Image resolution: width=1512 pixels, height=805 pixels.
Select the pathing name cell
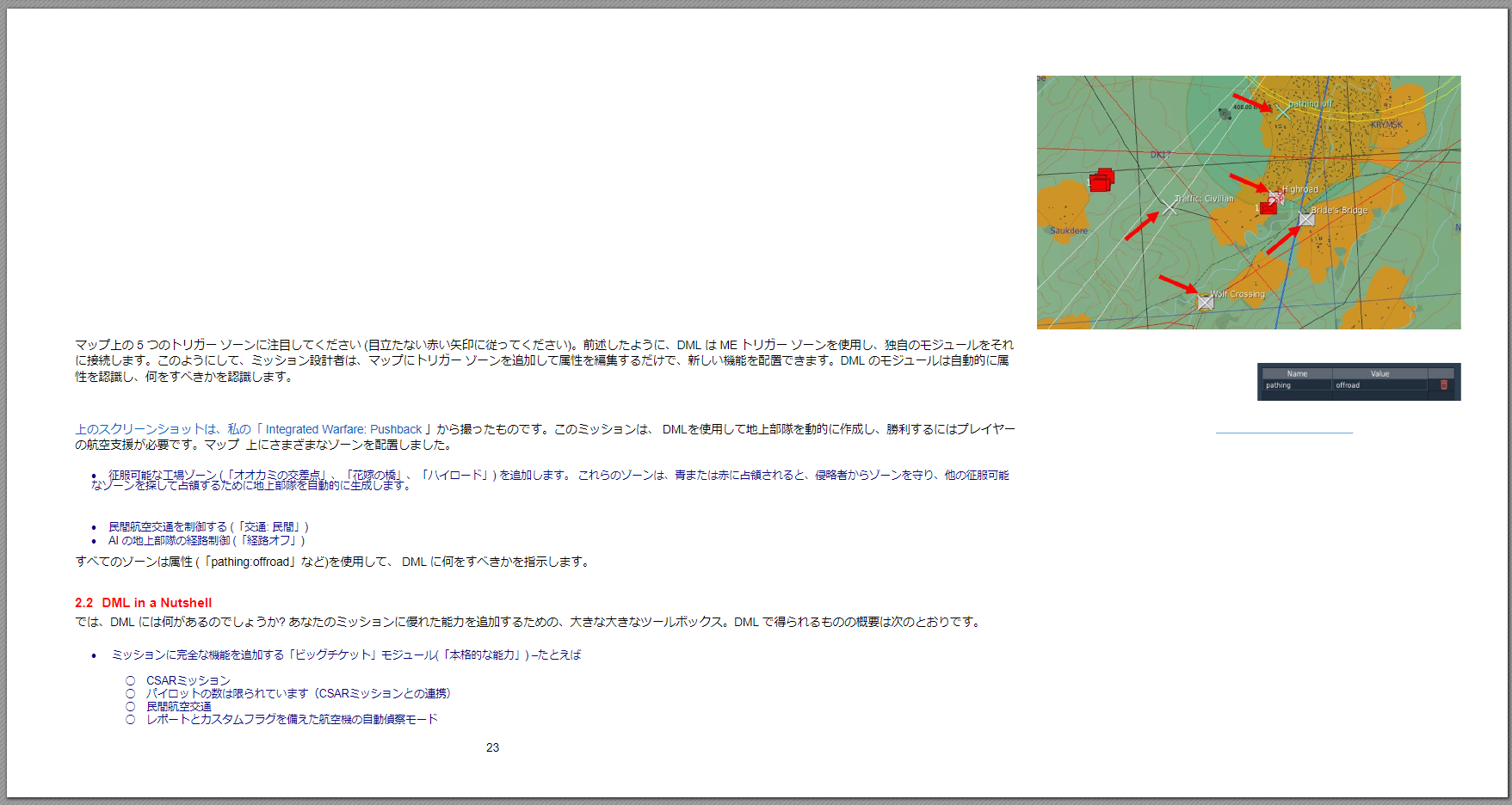click(1296, 385)
